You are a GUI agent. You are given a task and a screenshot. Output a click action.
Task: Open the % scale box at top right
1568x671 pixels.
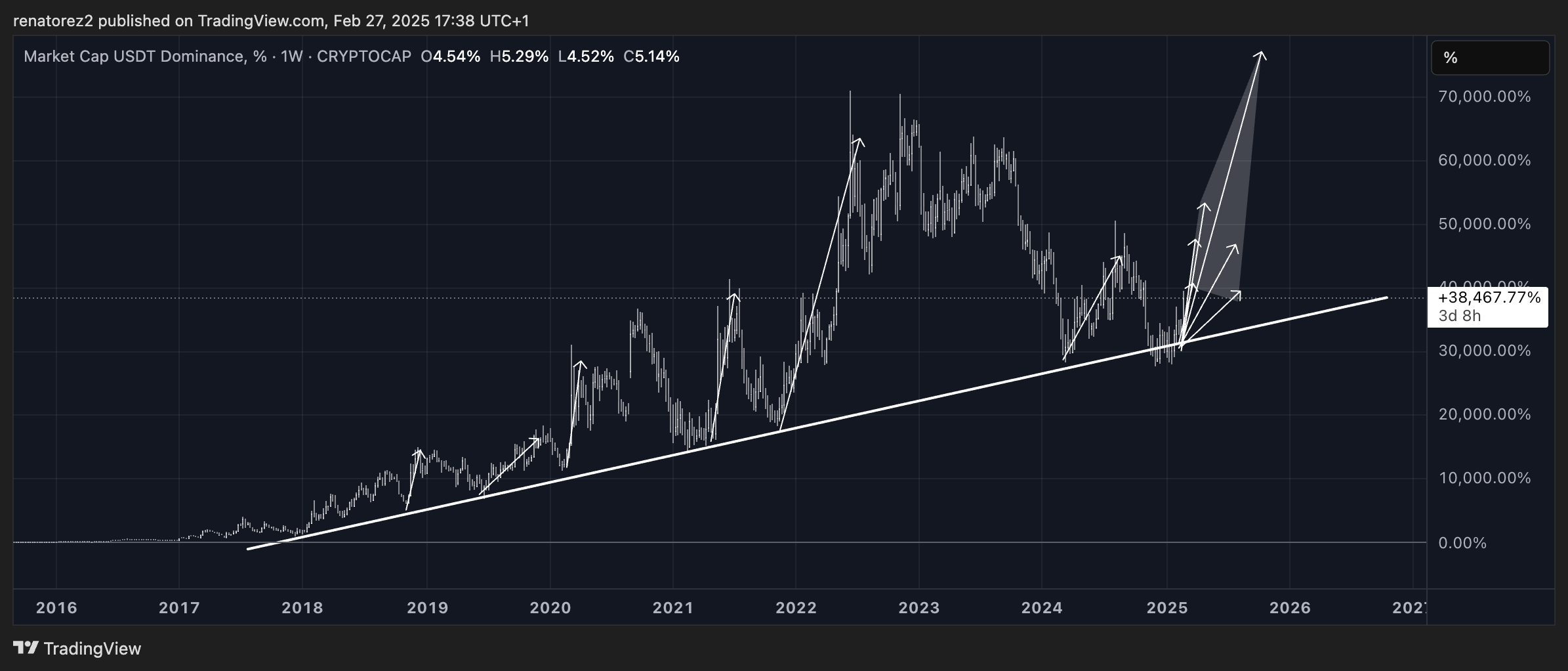pyautogui.click(x=1490, y=58)
